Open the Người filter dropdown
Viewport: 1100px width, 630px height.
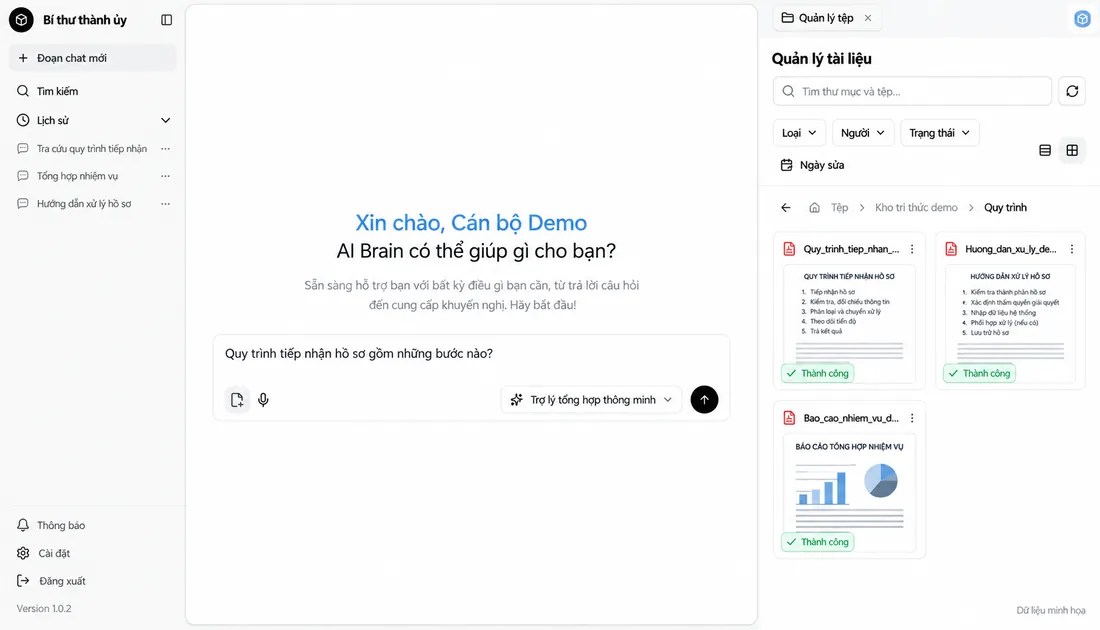(863, 133)
